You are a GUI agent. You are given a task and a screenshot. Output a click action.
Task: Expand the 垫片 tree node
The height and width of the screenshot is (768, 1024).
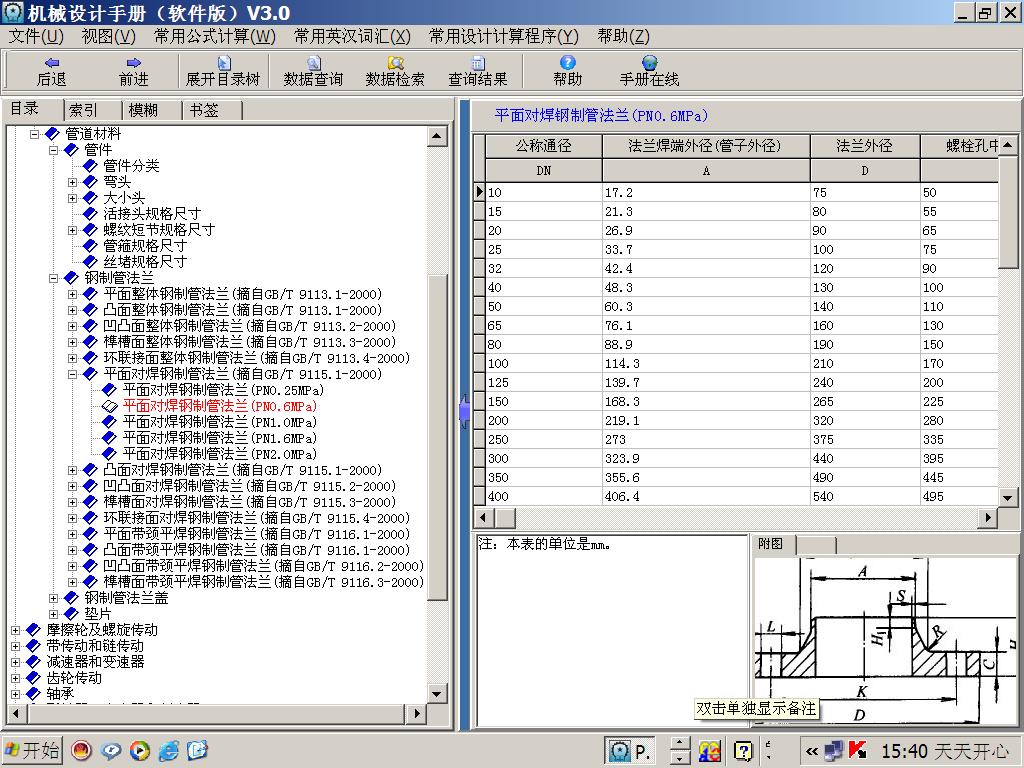tap(54, 614)
